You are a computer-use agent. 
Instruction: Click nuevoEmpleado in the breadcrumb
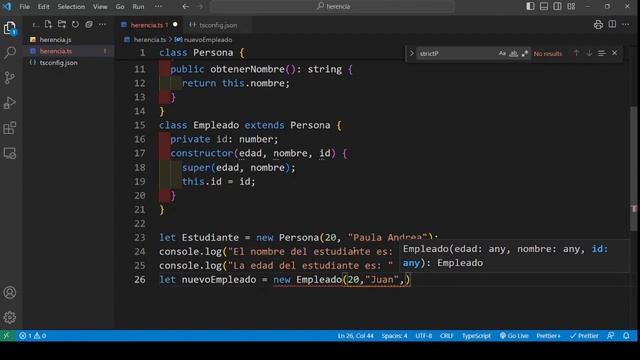[208, 40]
